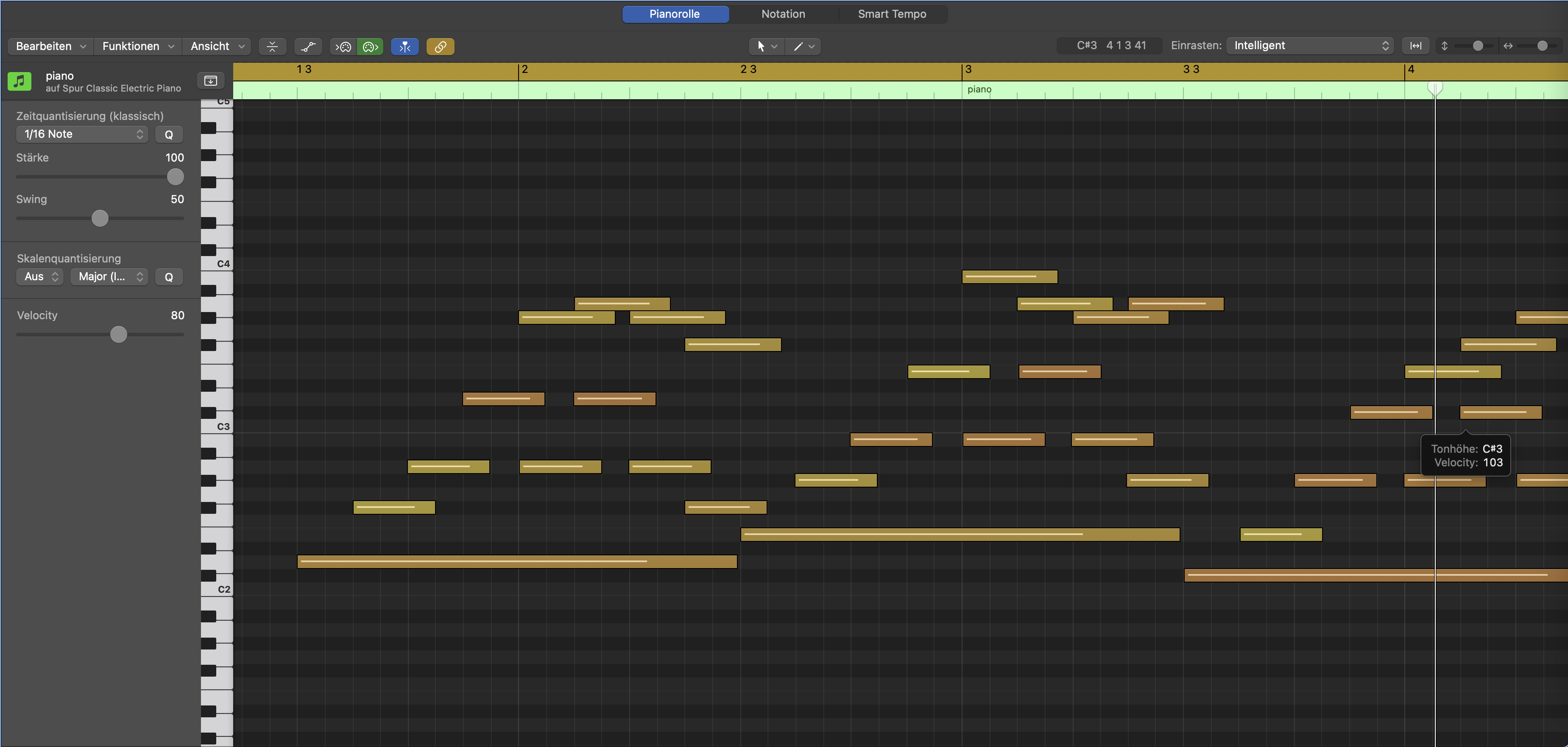Click bar 3 in the ruler
1568x747 pixels.
pos(968,70)
